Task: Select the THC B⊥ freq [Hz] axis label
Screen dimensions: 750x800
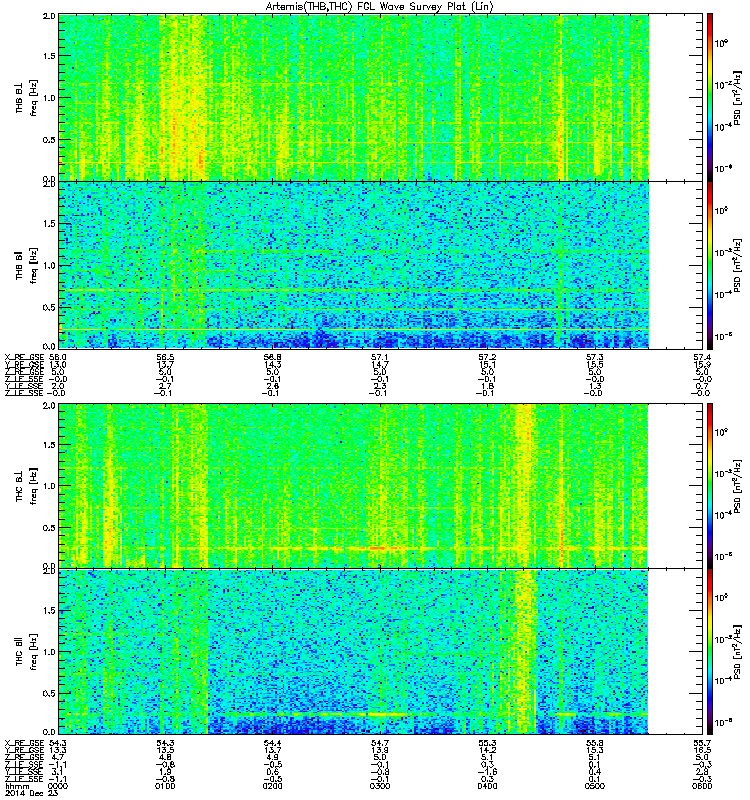Action: tap(27, 486)
